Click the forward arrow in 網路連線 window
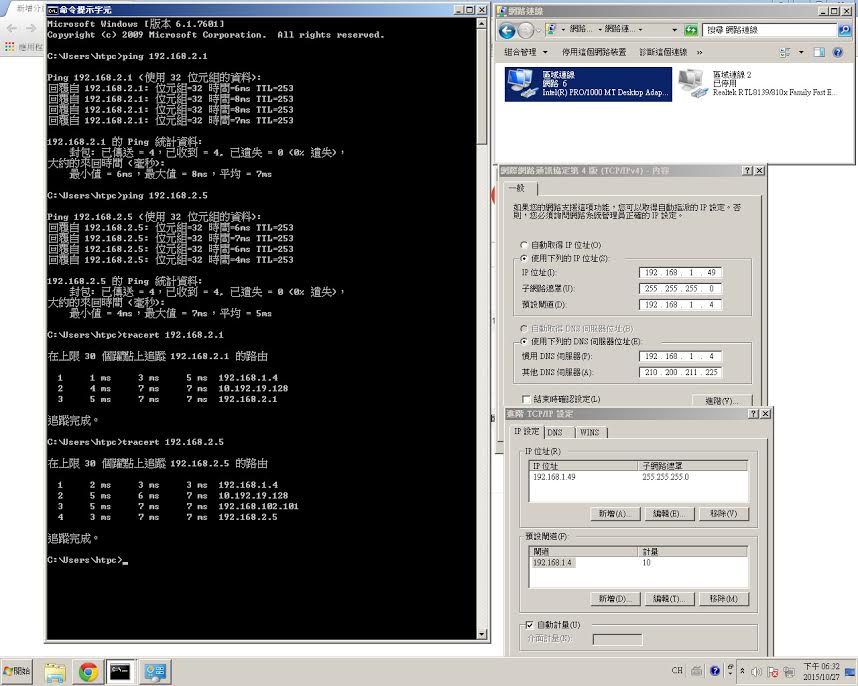Viewport: 858px width, 686px height. (525, 30)
